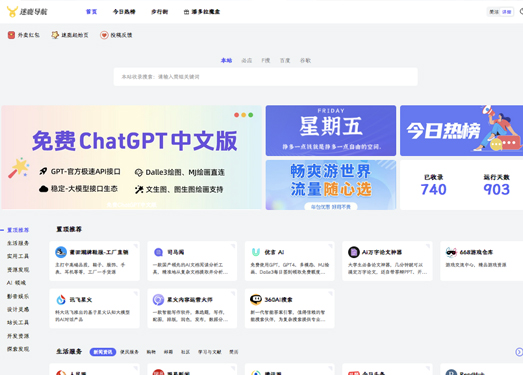The width and height of the screenshot is (523, 375).
Task: Click the 运行天数 903 statistic
Action: [x=497, y=185]
